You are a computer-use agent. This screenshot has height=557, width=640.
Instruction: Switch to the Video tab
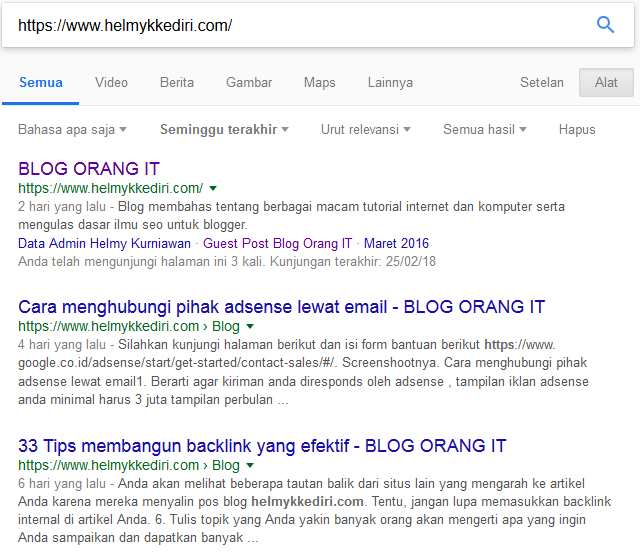point(111,82)
